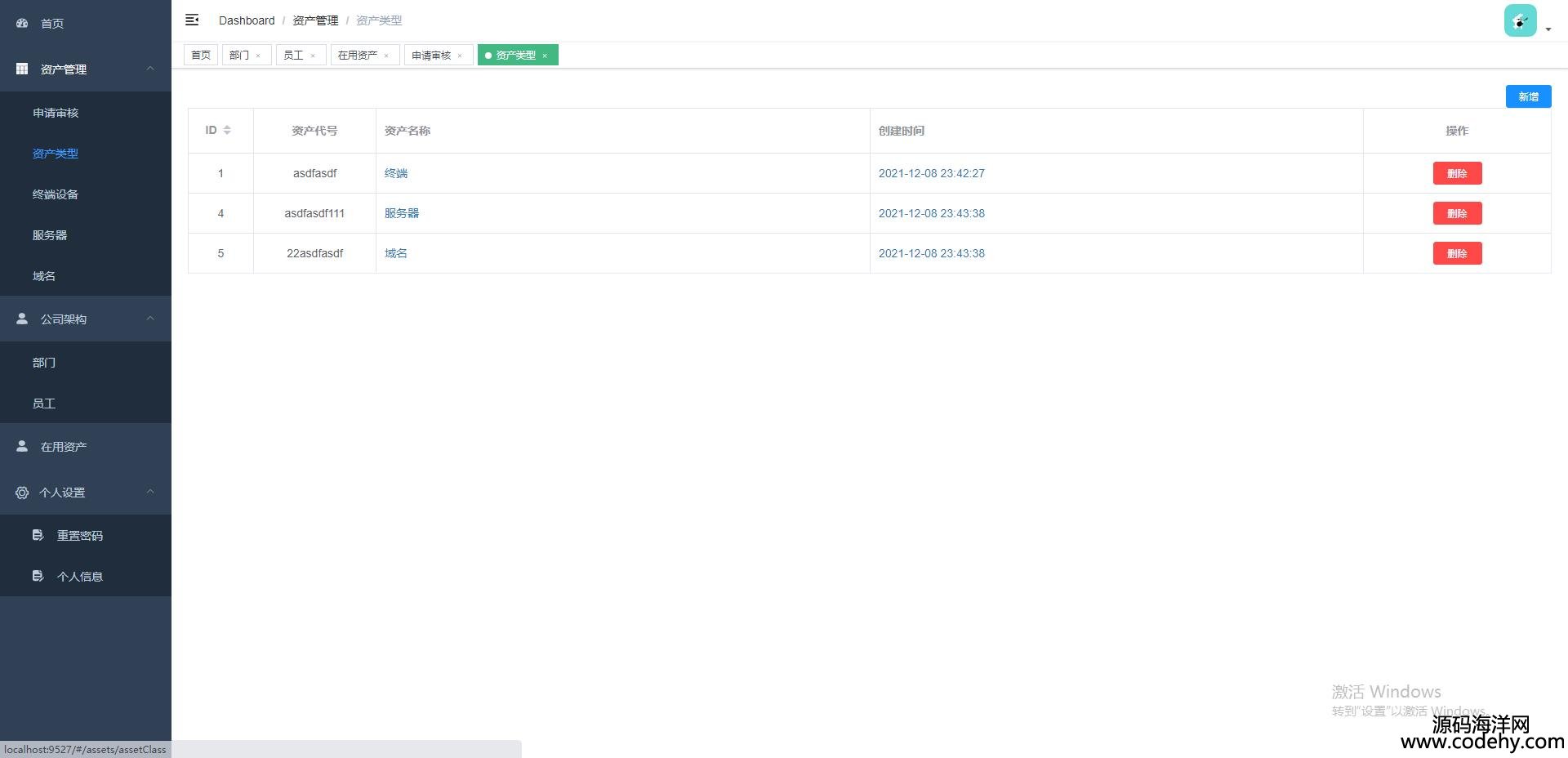Collapse the 公司架构 menu chevron
The image size is (1568, 758).
pos(150,319)
